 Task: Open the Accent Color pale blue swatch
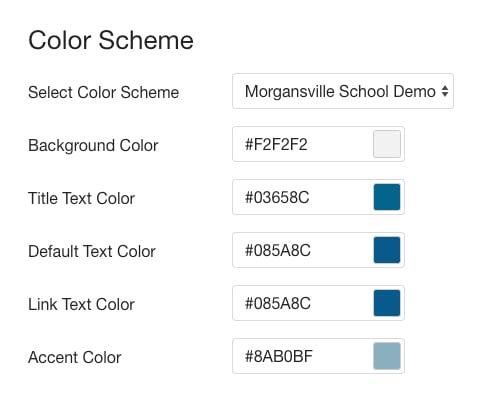point(387,356)
